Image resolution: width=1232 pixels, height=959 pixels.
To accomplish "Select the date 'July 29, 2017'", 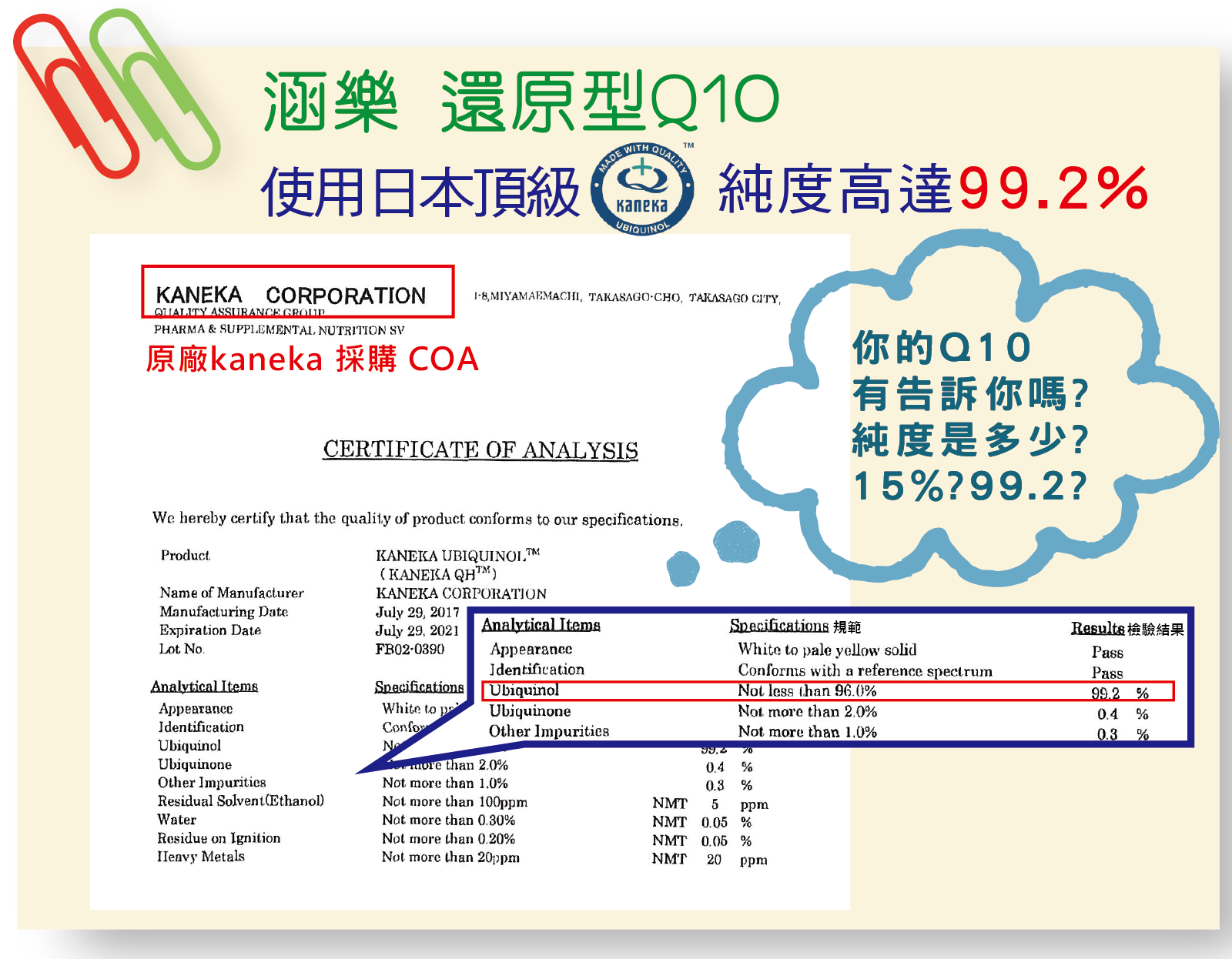I will (417, 613).
